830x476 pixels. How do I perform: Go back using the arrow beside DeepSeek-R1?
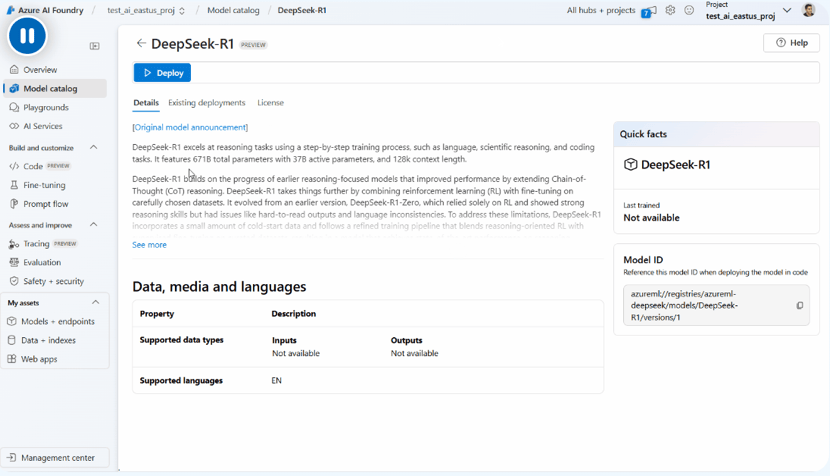click(x=141, y=44)
